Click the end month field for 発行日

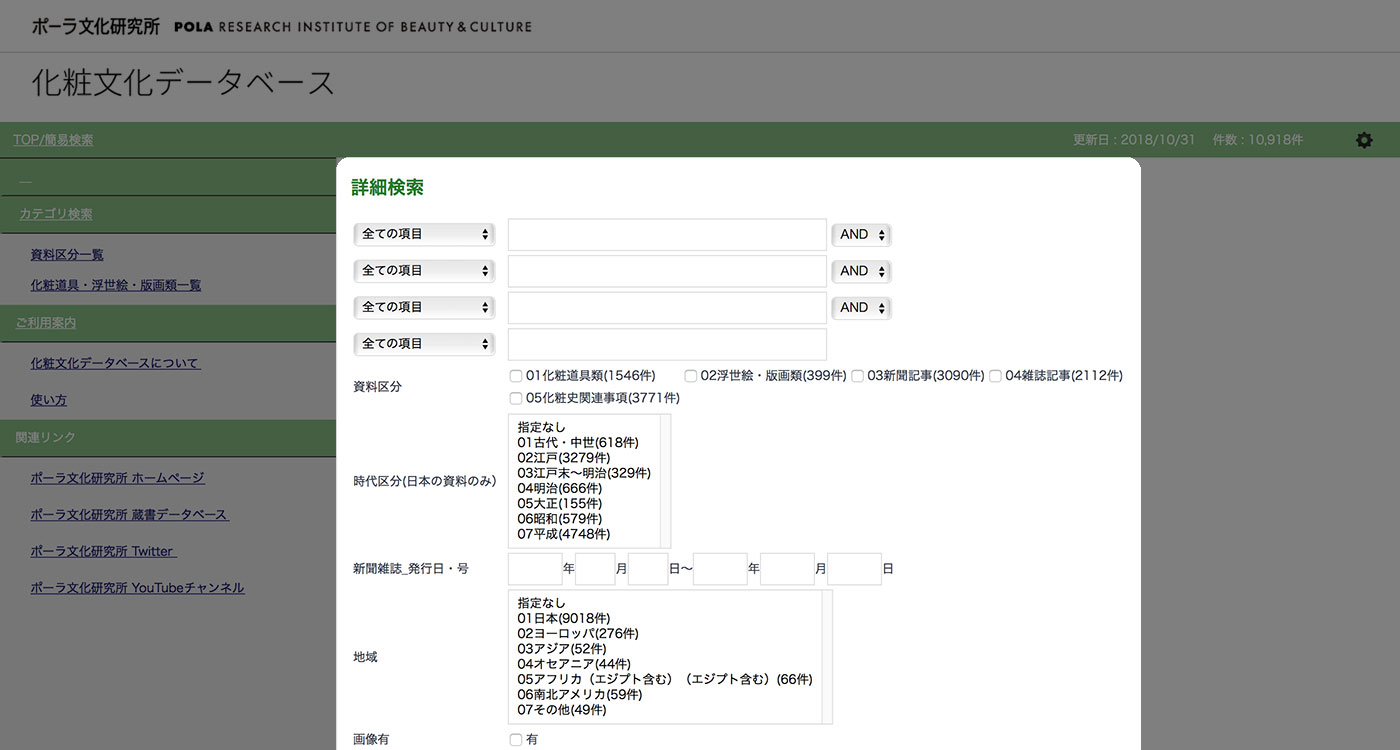(x=787, y=569)
